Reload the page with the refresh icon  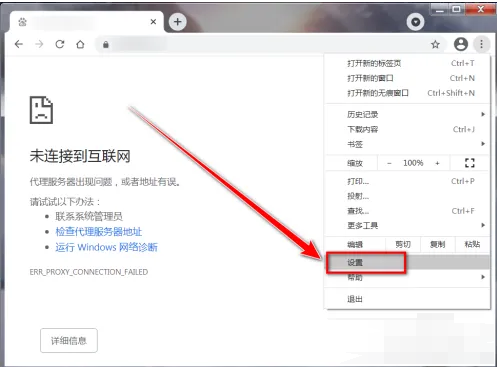click(60, 44)
